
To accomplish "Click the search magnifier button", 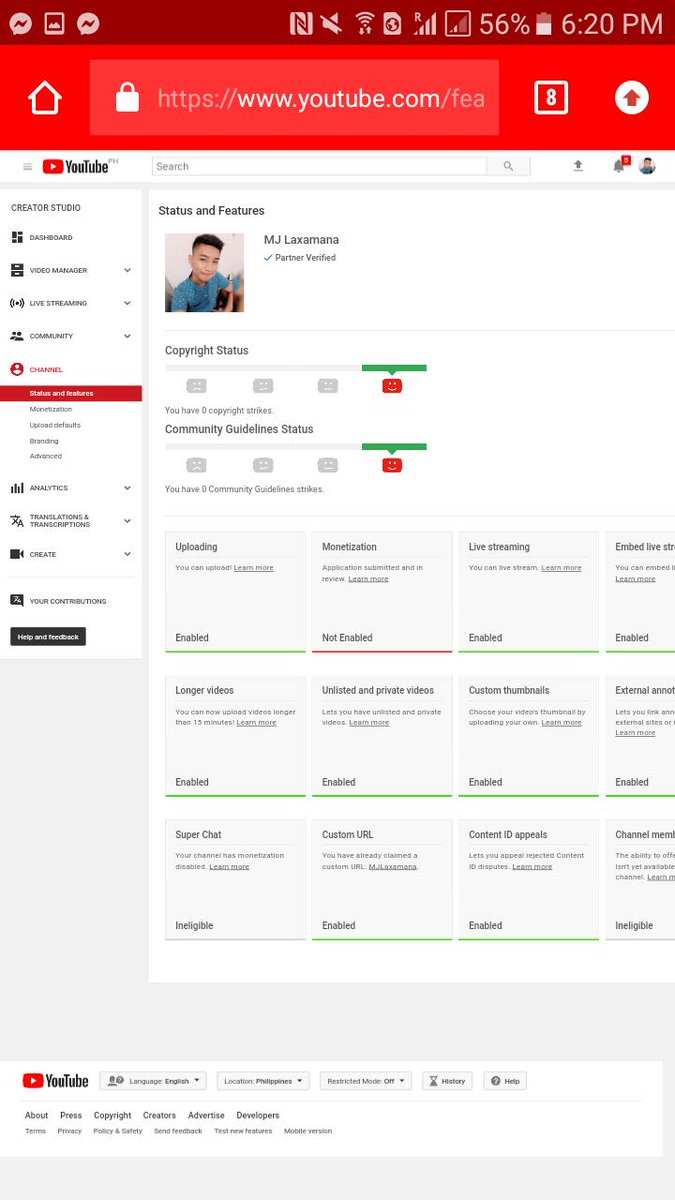I will coord(508,167).
